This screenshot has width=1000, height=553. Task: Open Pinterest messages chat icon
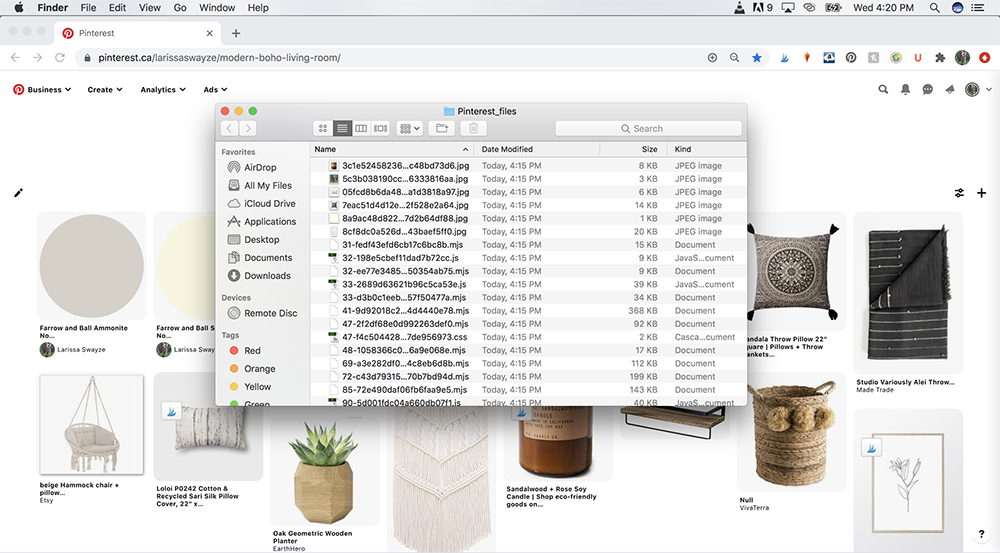tap(927, 89)
